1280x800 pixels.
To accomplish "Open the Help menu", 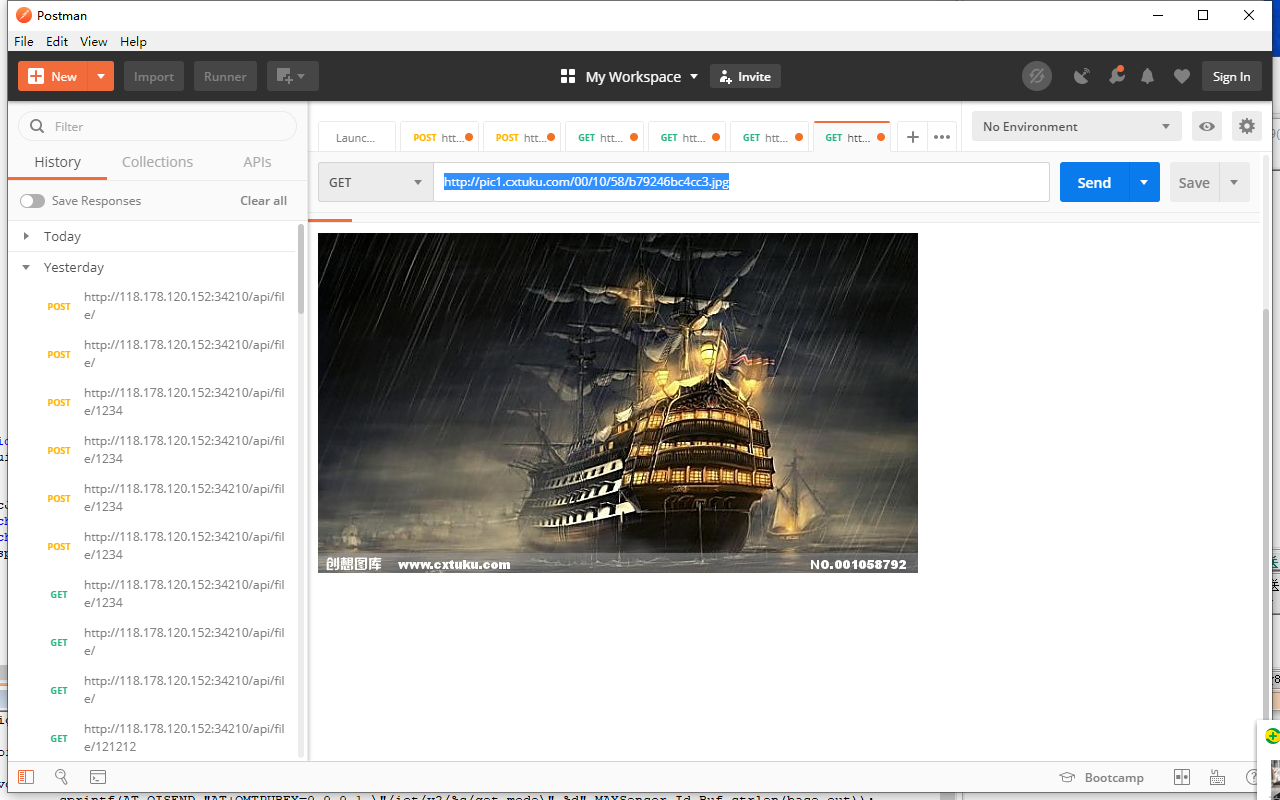I will [x=133, y=41].
